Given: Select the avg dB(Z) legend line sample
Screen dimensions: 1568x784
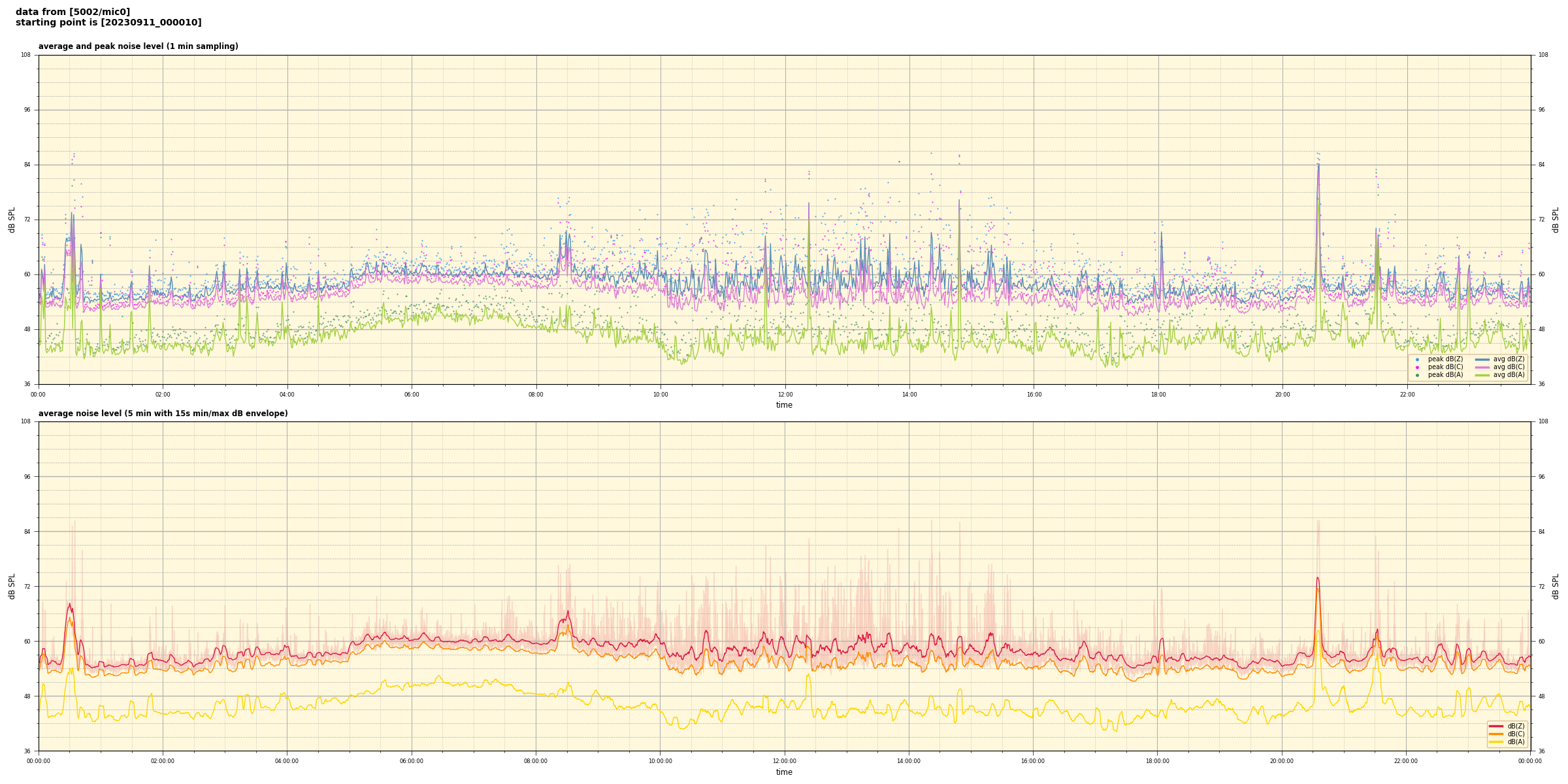Looking at the screenshot, I should [x=1482, y=359].
